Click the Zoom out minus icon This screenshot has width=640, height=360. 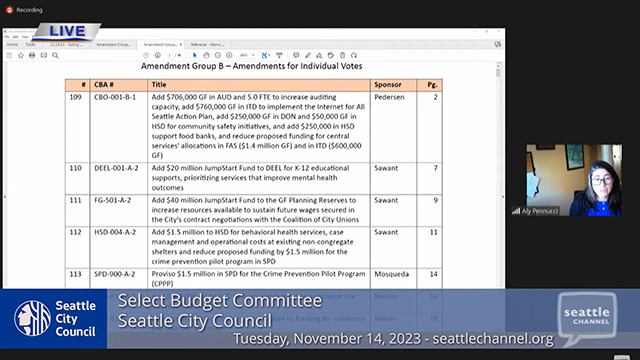[x=218, y=55]
